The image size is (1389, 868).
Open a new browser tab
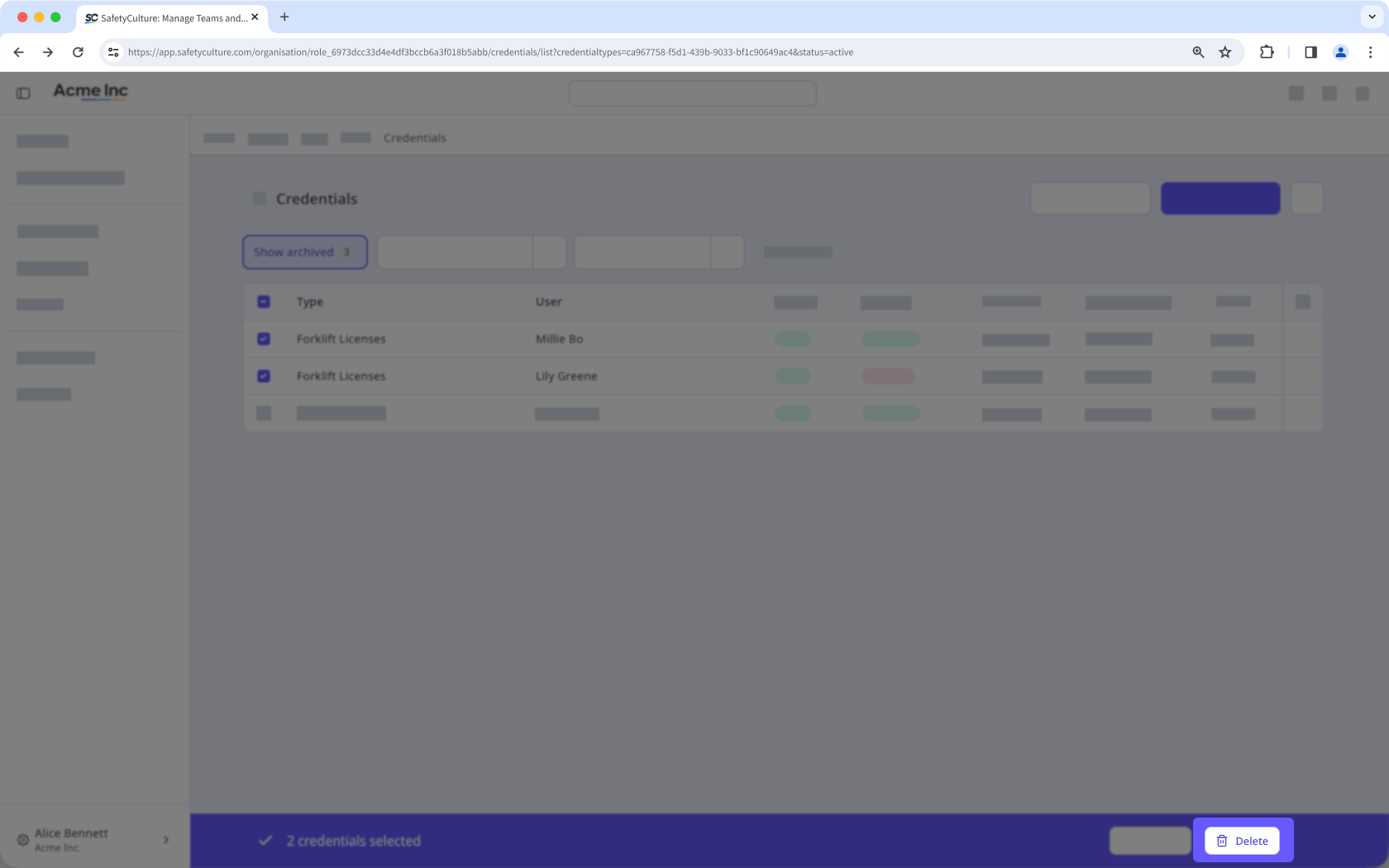284,17
